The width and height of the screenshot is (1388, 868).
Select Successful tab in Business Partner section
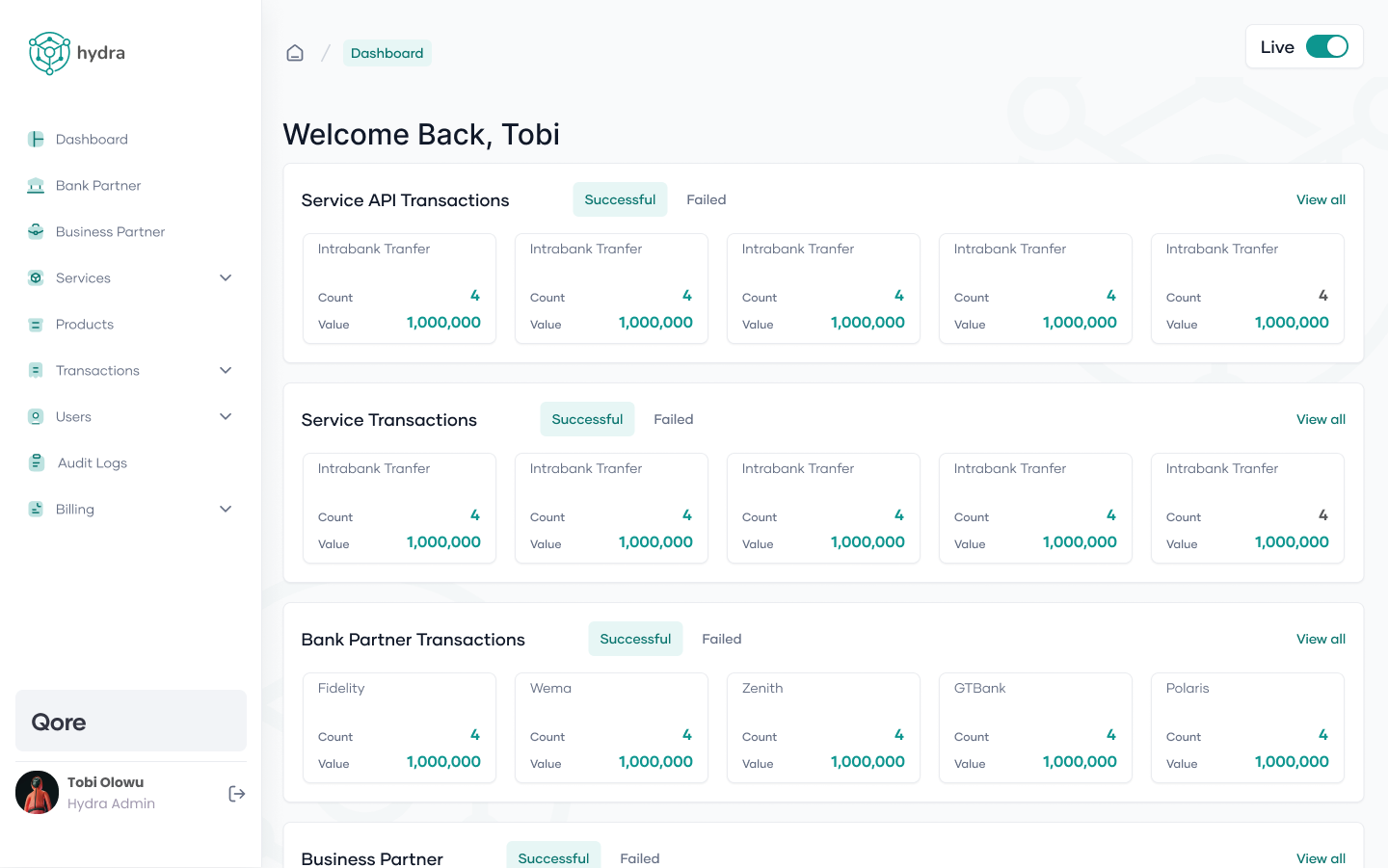pos(553,856)
